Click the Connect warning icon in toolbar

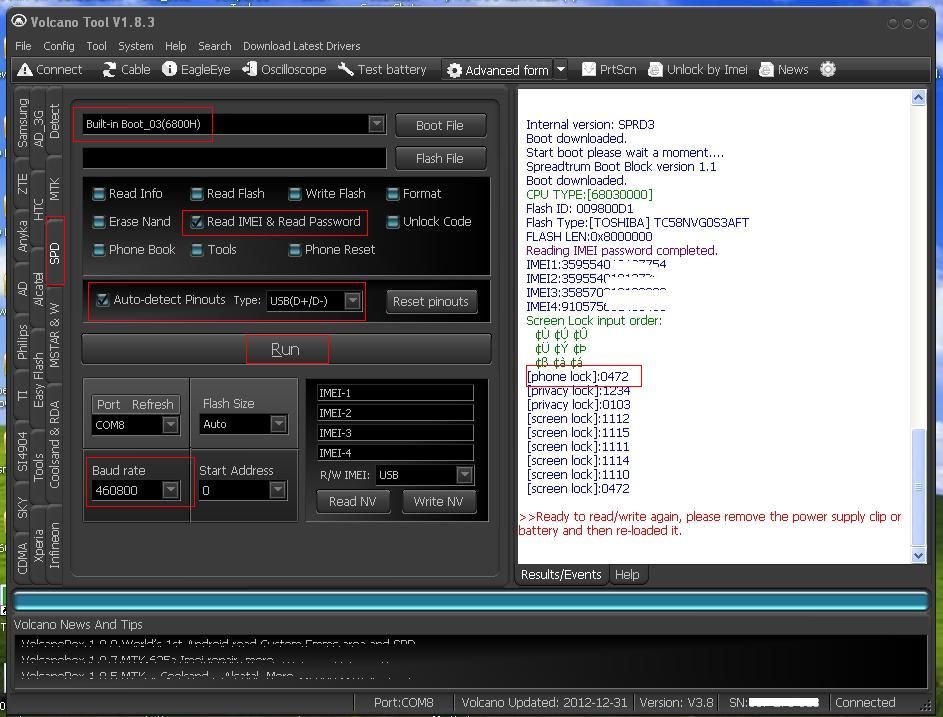tap(25, 70)
